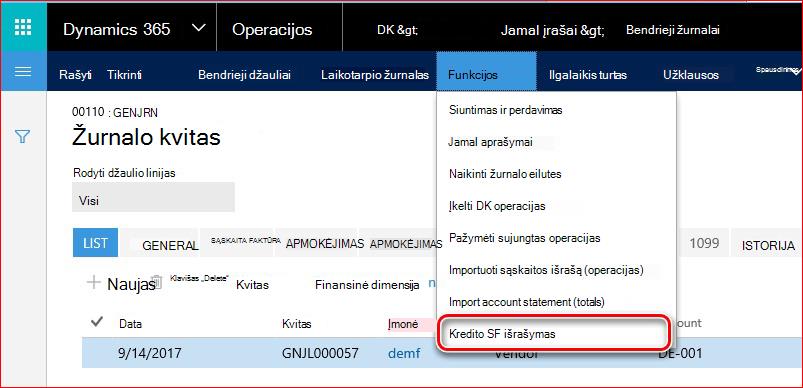Open the demf company link
Screen dimensions: 803x388
point(404,353)
